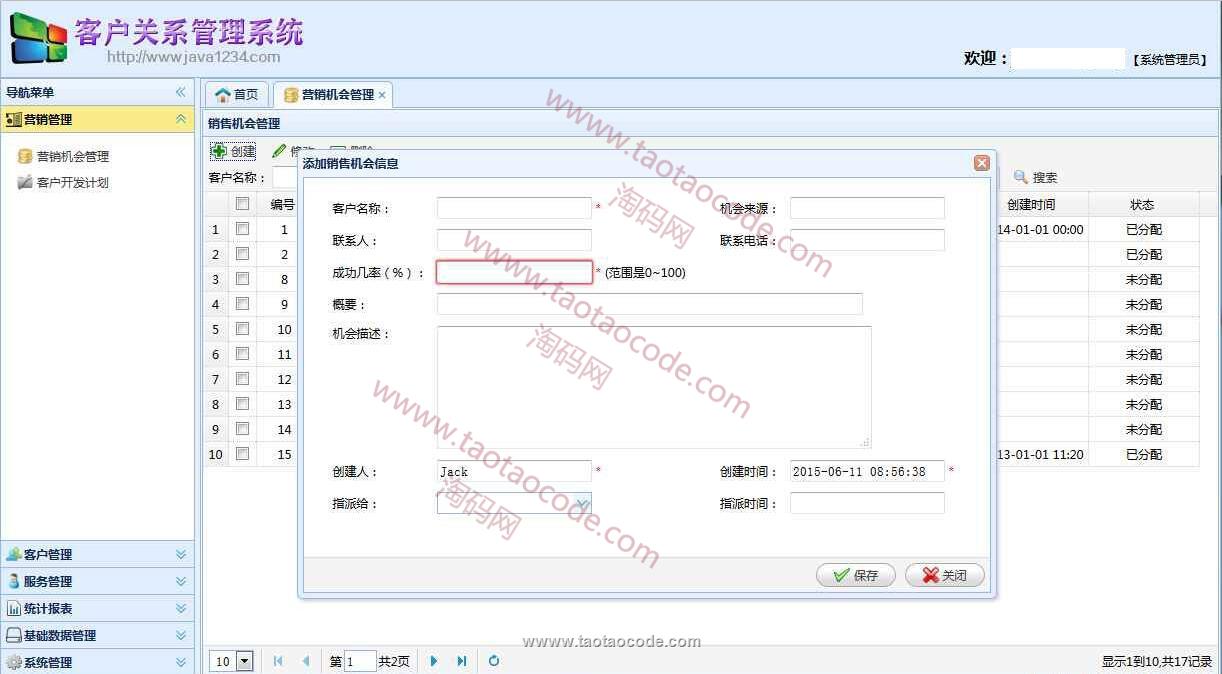Check the select-all header checkbox
This screenshot has height=674, width=1222.
tap(242, 204)
